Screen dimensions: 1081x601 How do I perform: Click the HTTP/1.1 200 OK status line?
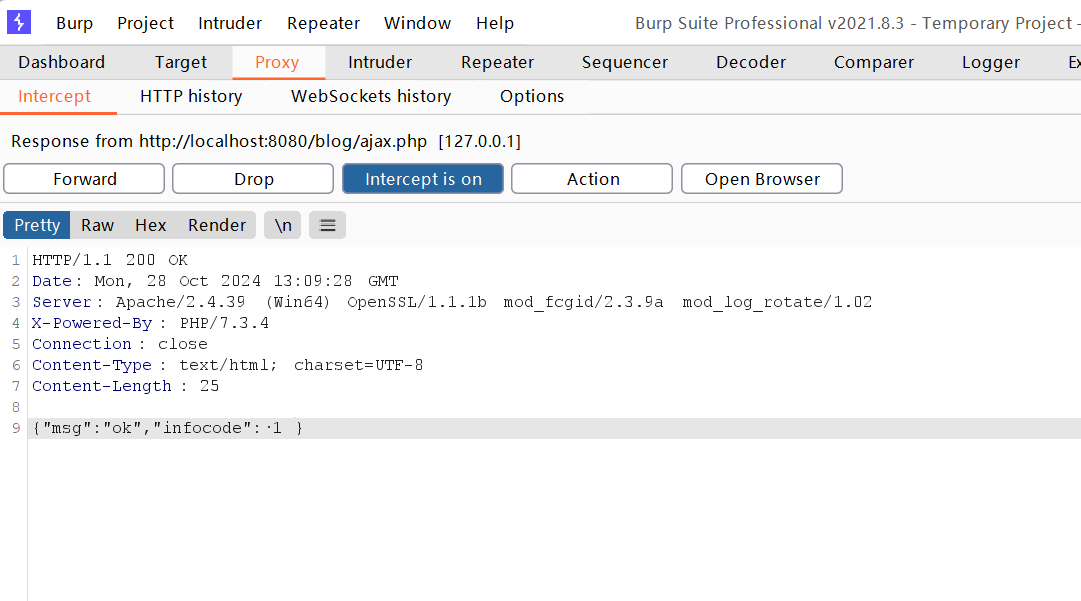tap(110, 260)
